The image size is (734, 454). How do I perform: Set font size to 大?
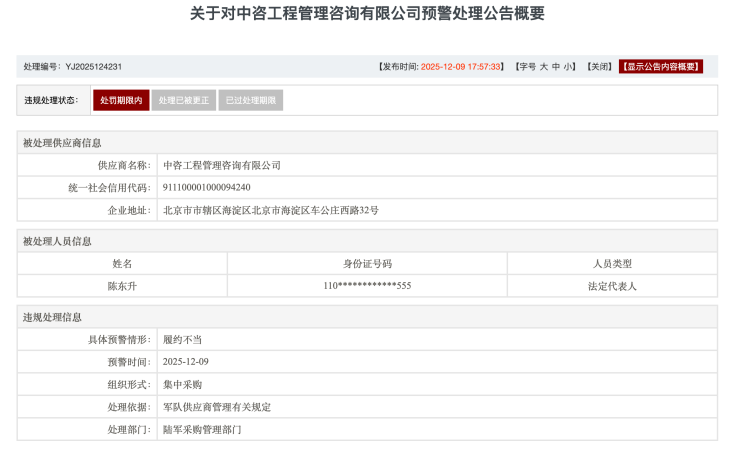point(543,66)
